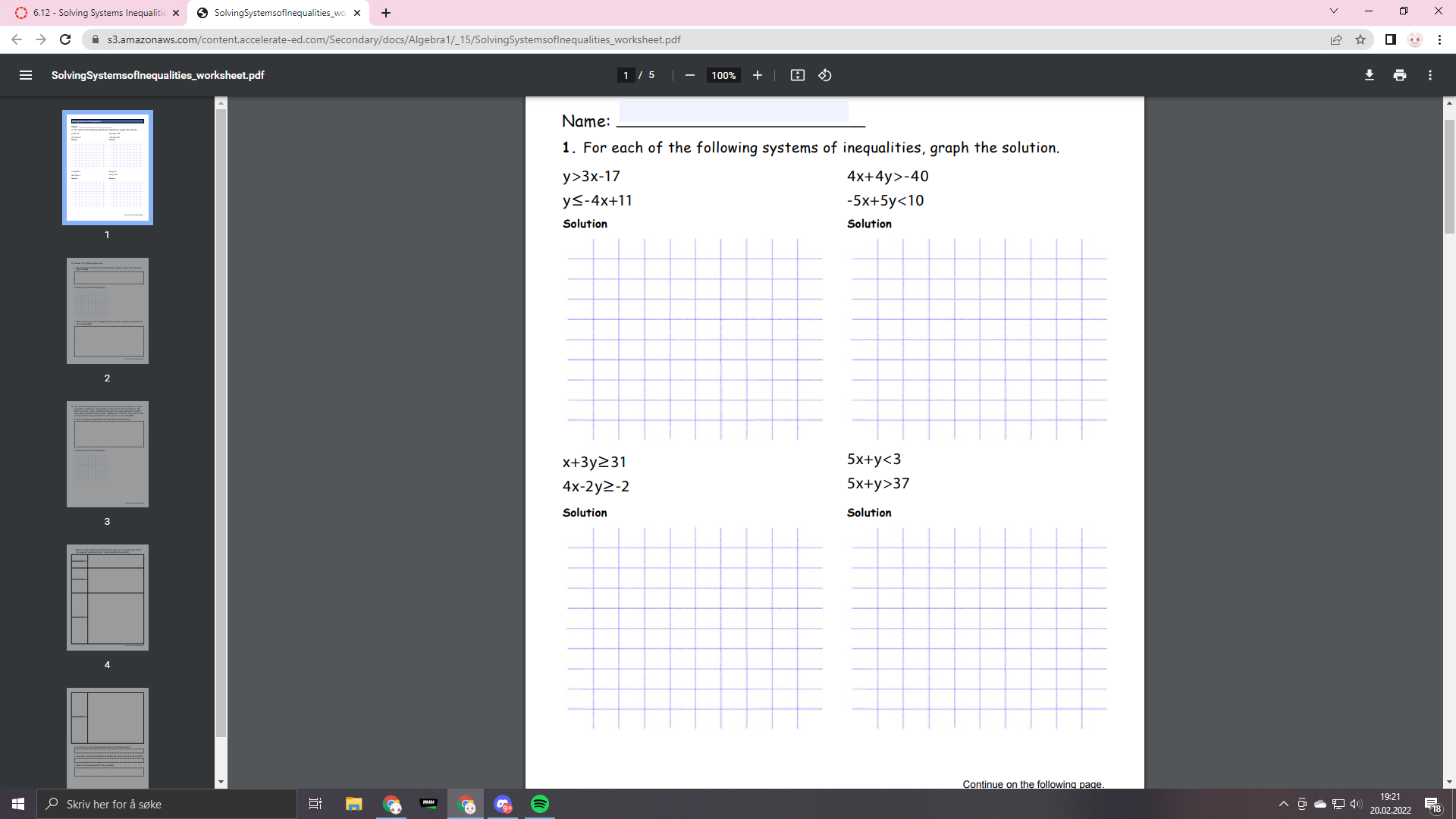Click the browser back button
Image resolution: width=1456 pixels, height=819 pixels.
[17, 39]
